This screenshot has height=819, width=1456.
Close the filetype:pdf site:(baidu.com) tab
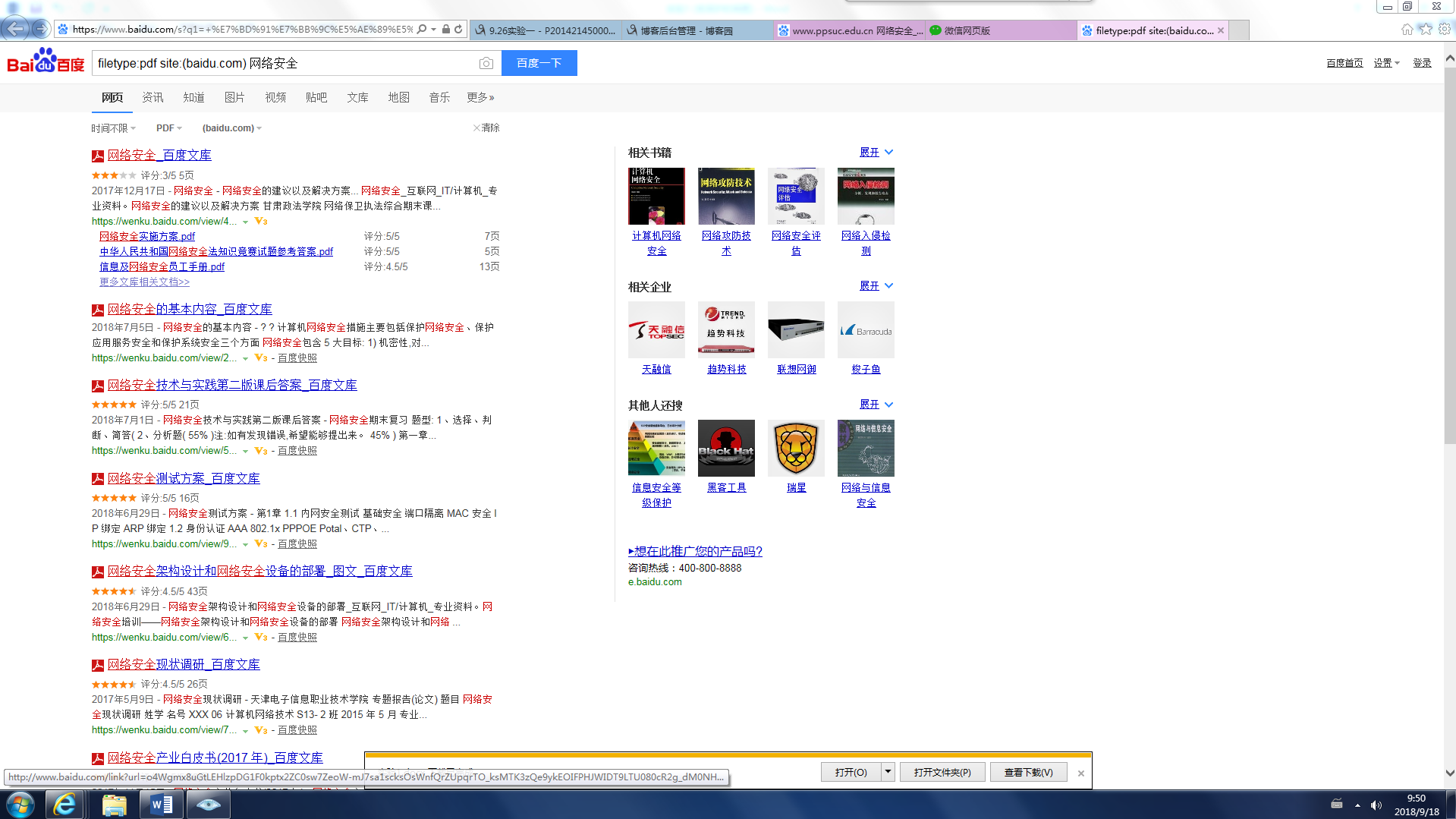point(1221,30)
